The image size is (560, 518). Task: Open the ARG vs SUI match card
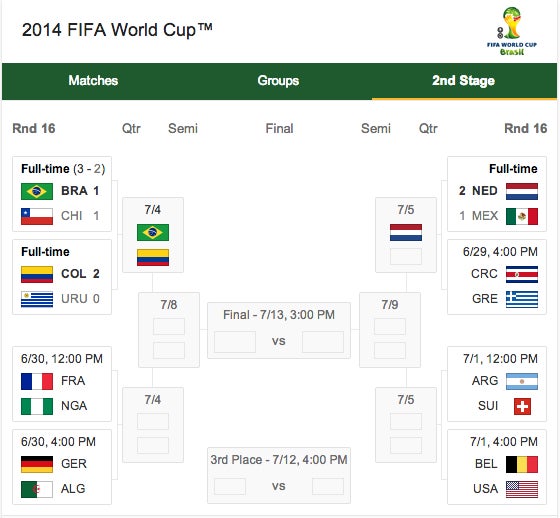pyautogui.click(x=497, y=384)
